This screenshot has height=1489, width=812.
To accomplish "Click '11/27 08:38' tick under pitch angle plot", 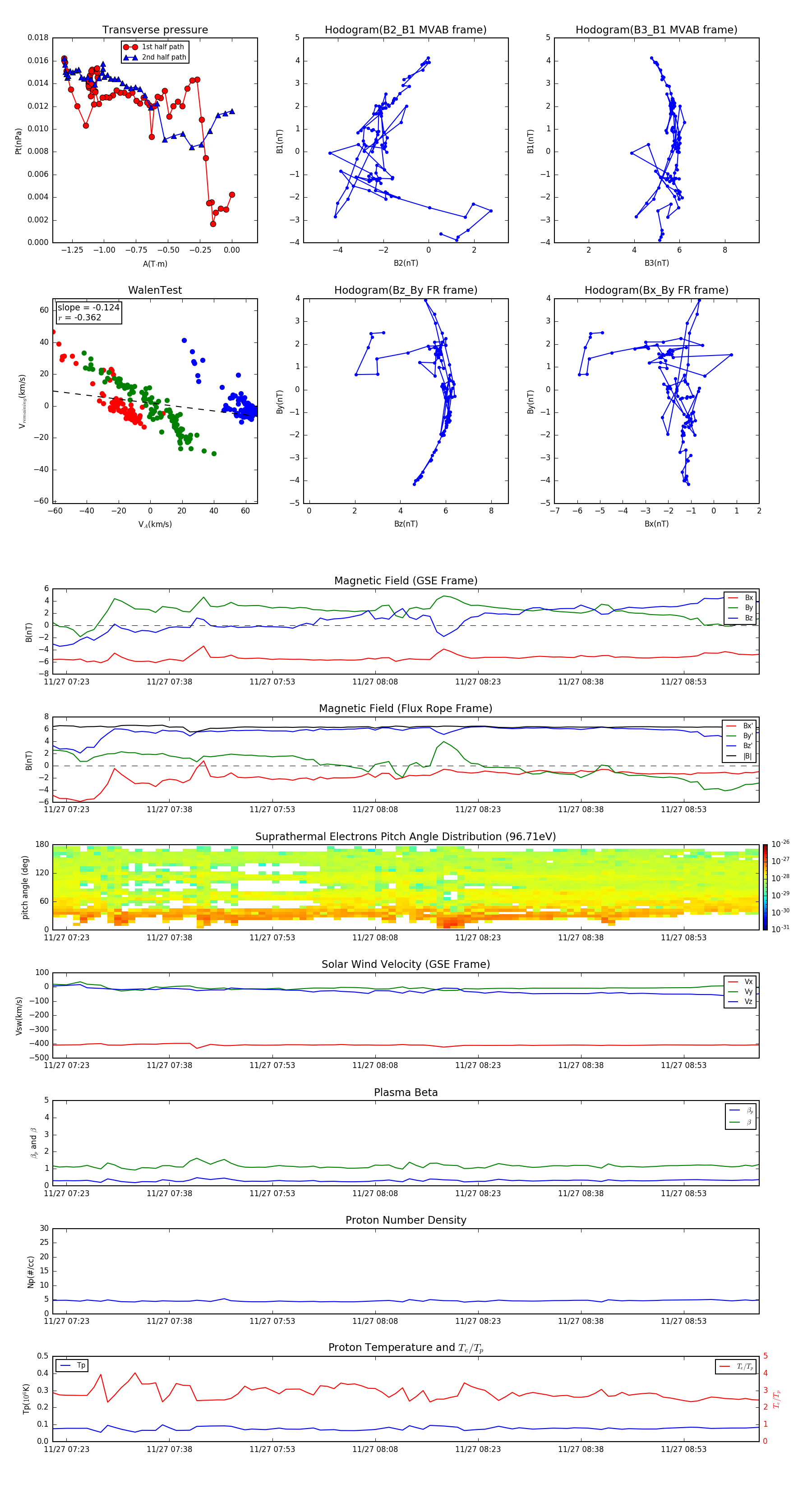I will tap(581, 938).
